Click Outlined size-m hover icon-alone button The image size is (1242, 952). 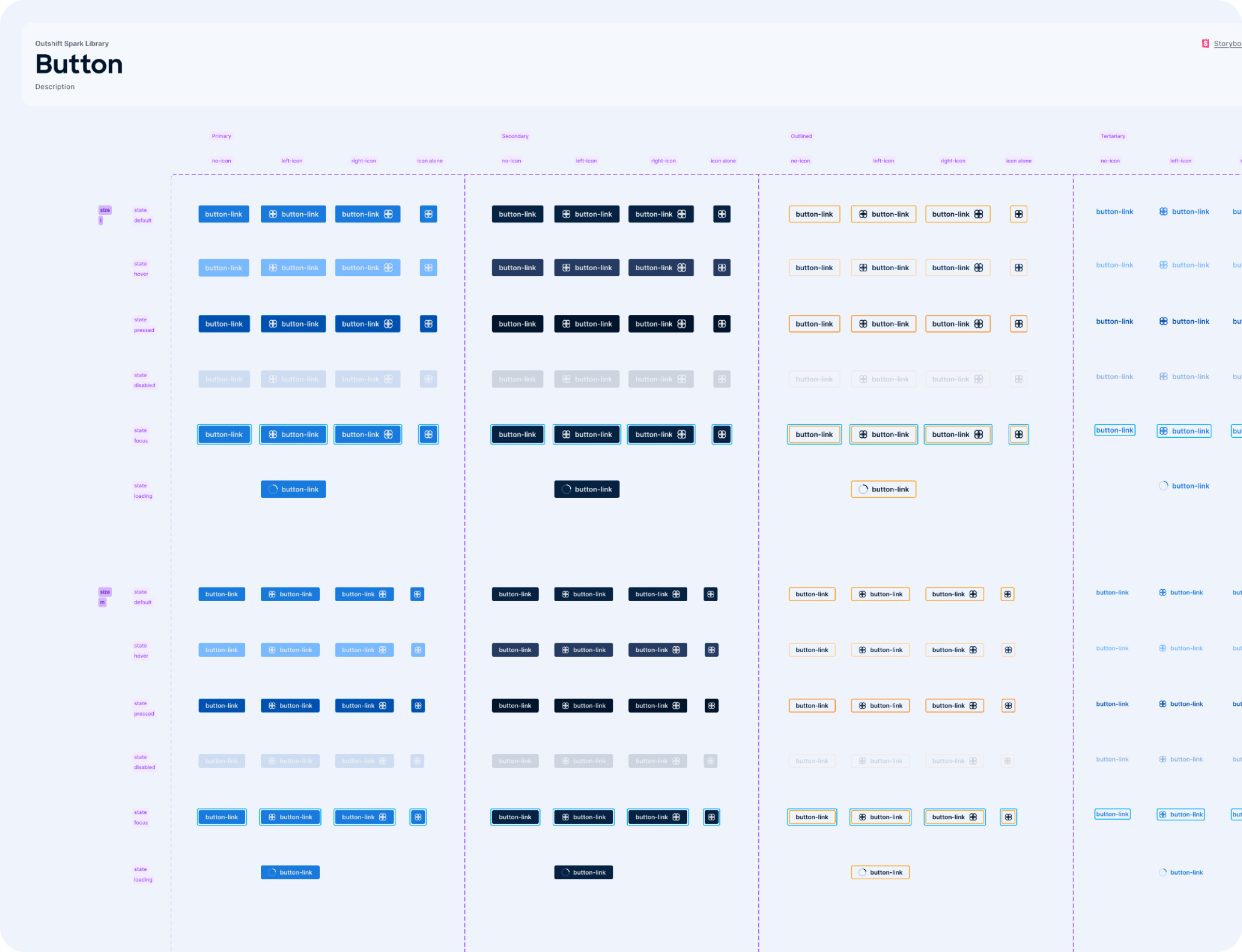point(1009,650)
